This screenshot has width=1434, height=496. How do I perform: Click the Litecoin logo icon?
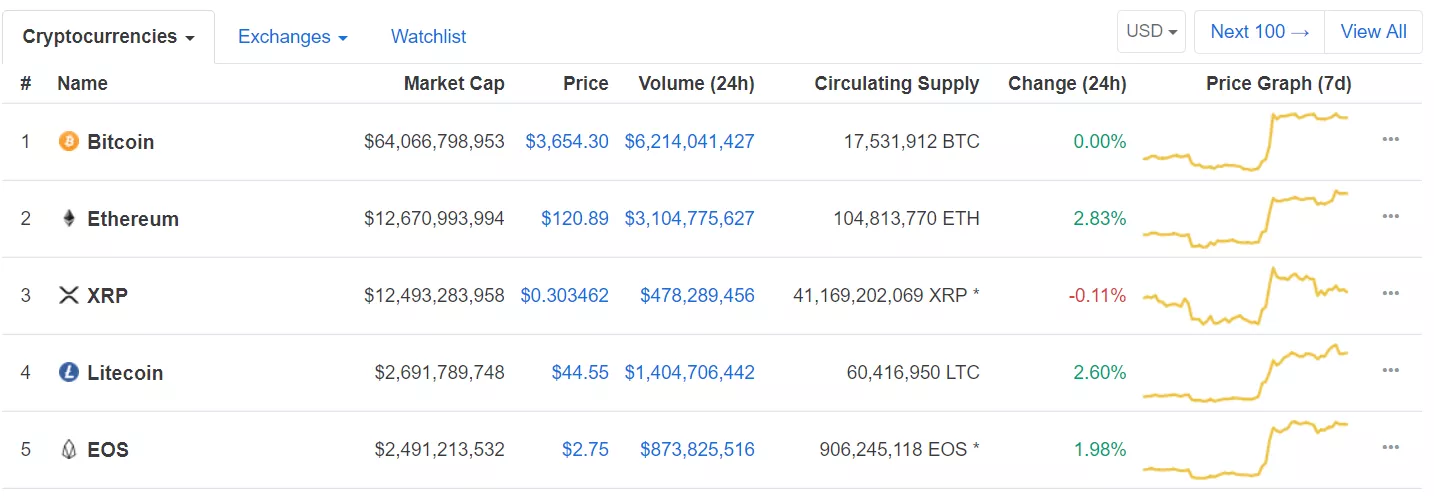pyautogui.click(x=69, y=372)
